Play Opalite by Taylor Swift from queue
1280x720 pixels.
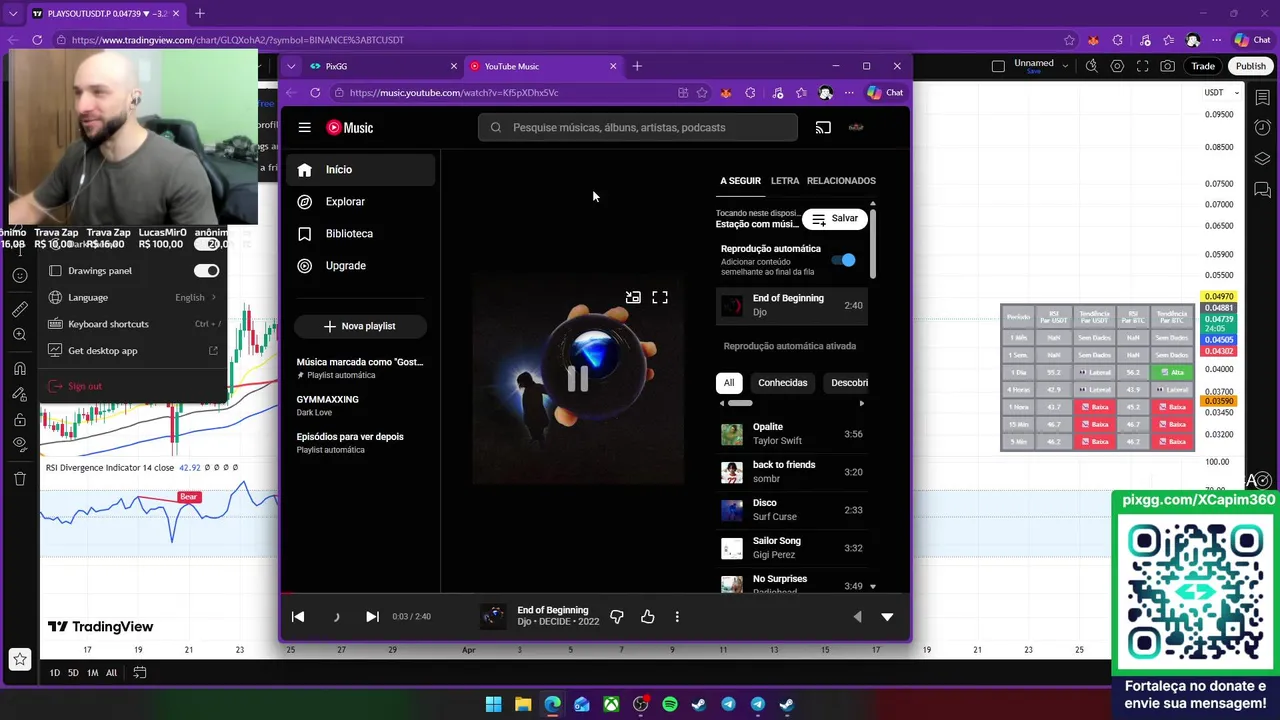[x=792, y=434]
